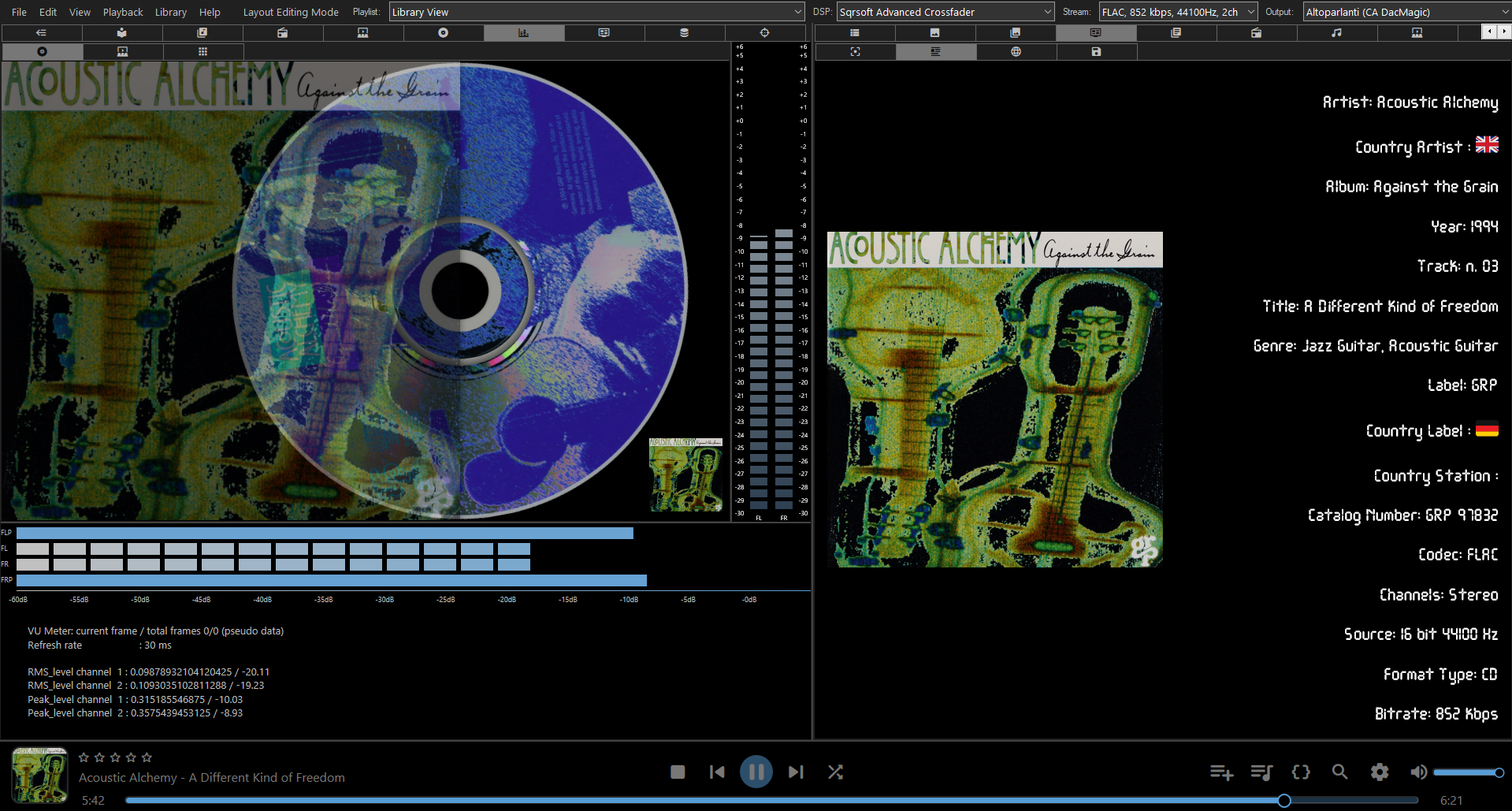Skip to previous track
This screenshot has width=1512, height=811.
coord(717,772)
